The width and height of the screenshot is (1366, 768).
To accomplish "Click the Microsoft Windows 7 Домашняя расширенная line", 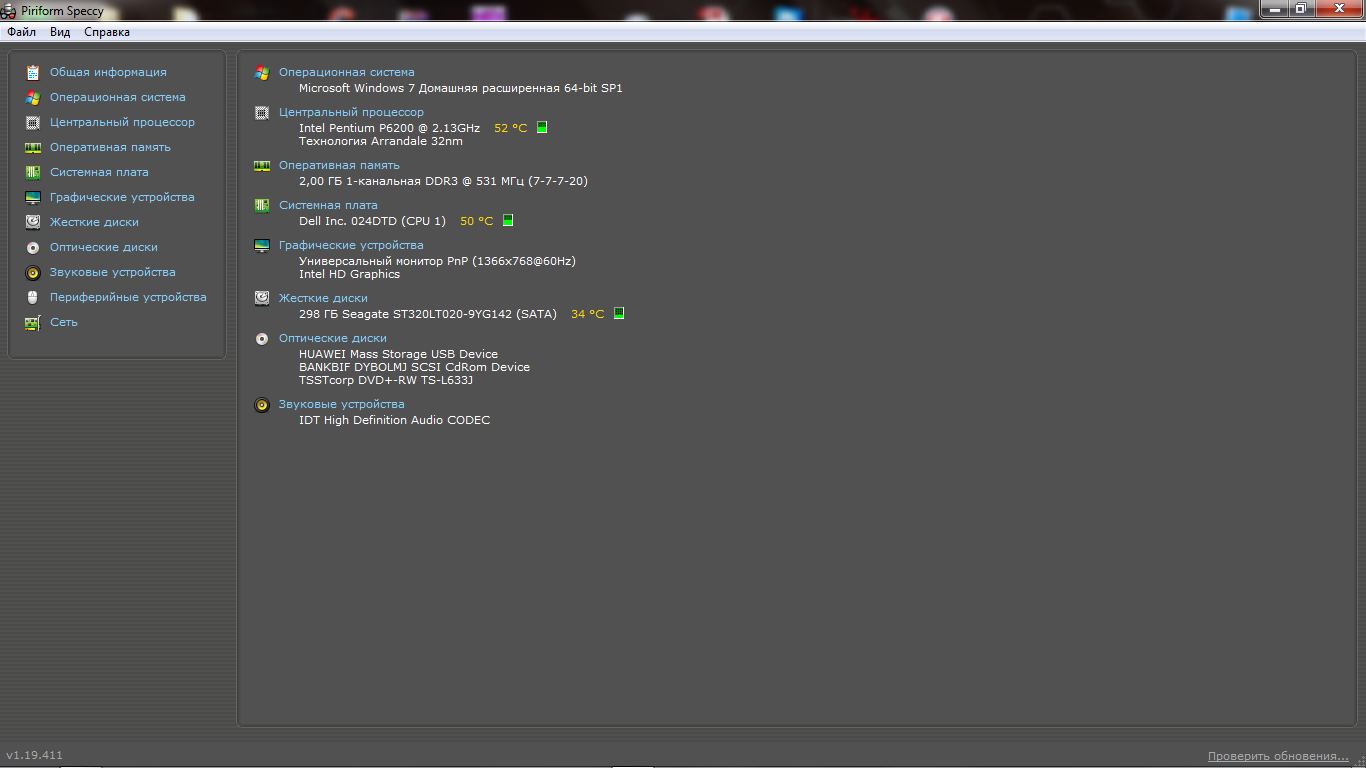I will 460,88.
